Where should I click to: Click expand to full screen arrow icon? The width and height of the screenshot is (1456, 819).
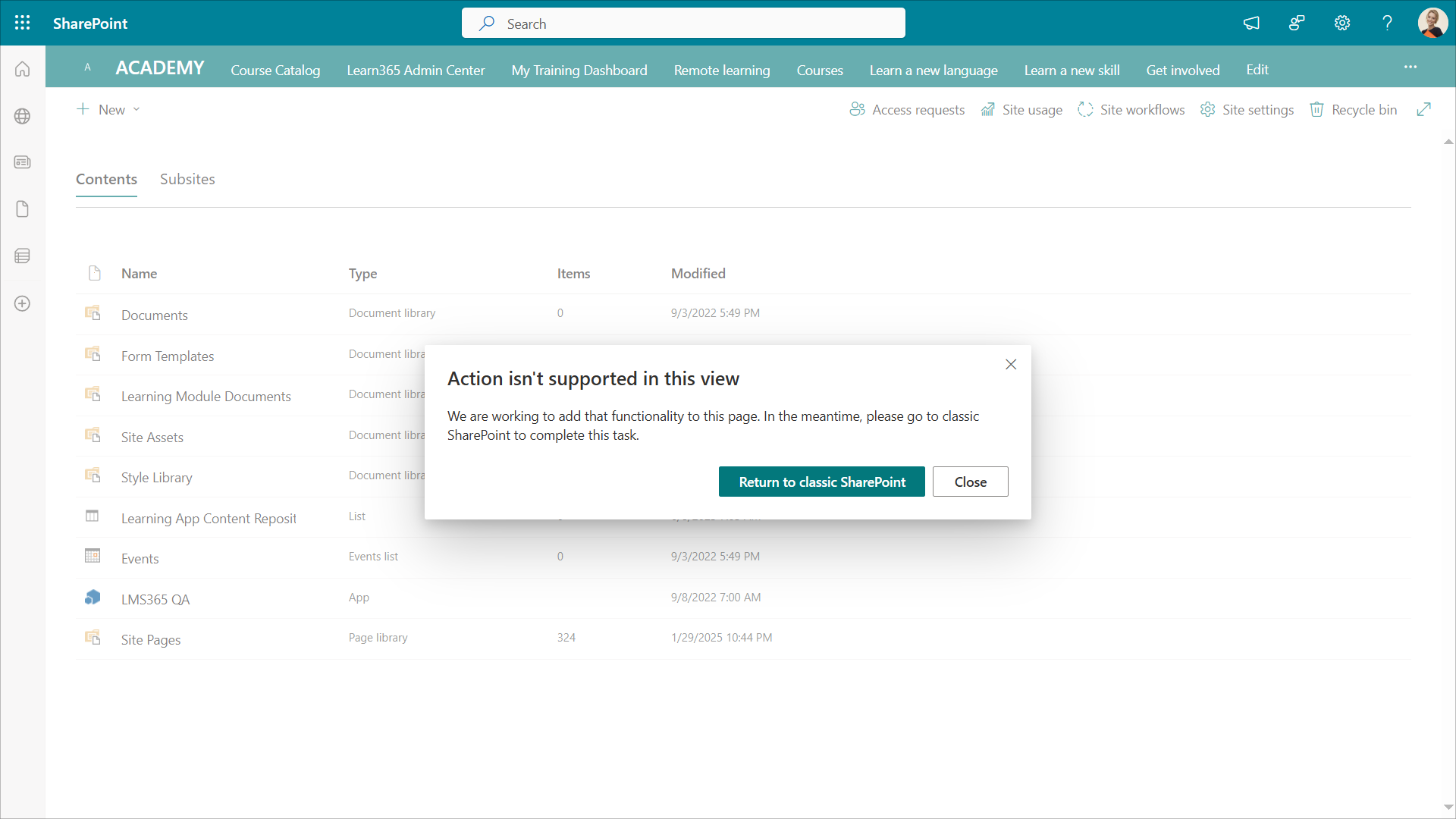[1423, 109]
